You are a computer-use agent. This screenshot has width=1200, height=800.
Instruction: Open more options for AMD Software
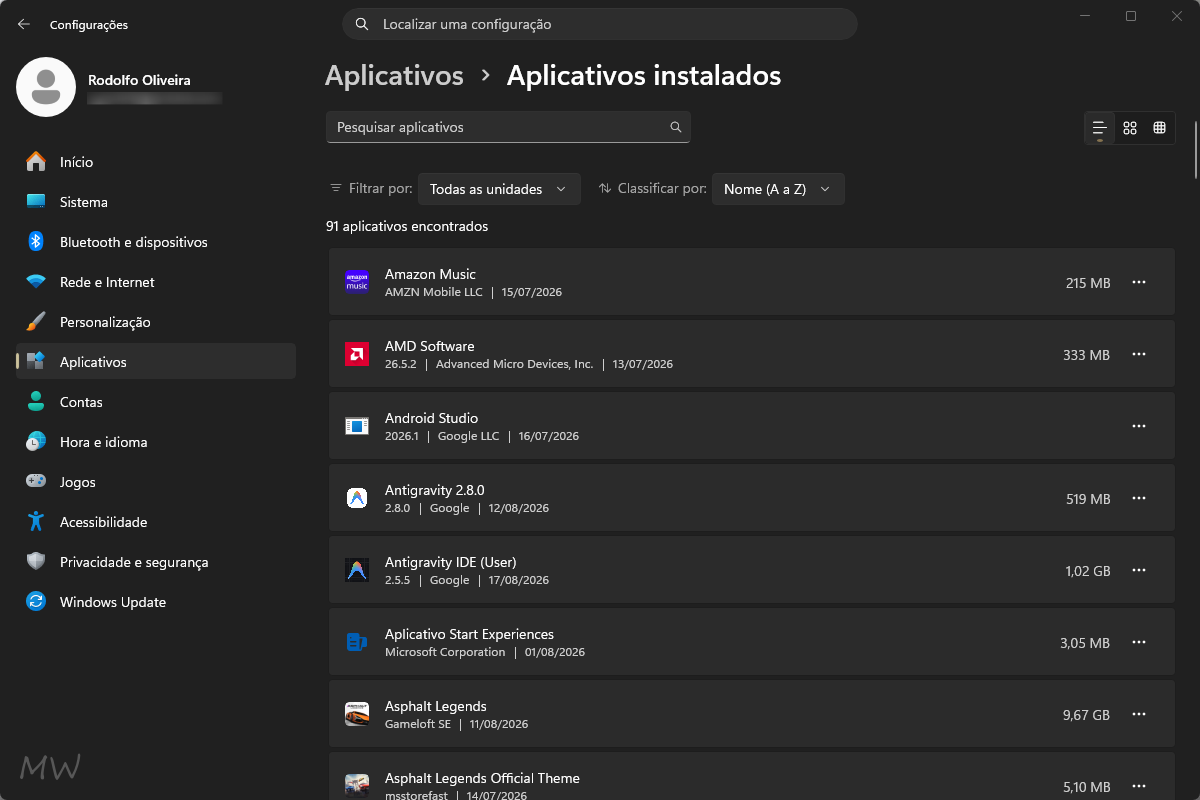1139,354
